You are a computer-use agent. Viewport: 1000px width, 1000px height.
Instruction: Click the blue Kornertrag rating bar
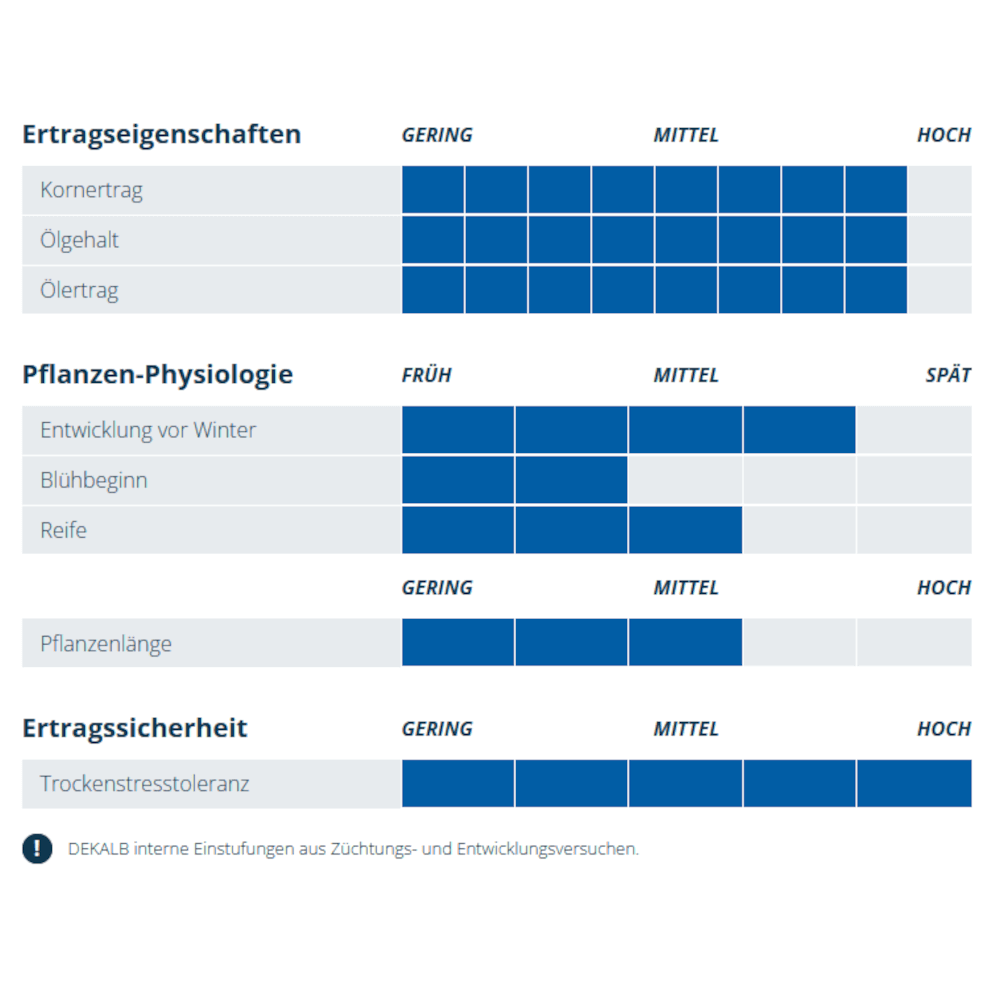(x=654, y=190)
